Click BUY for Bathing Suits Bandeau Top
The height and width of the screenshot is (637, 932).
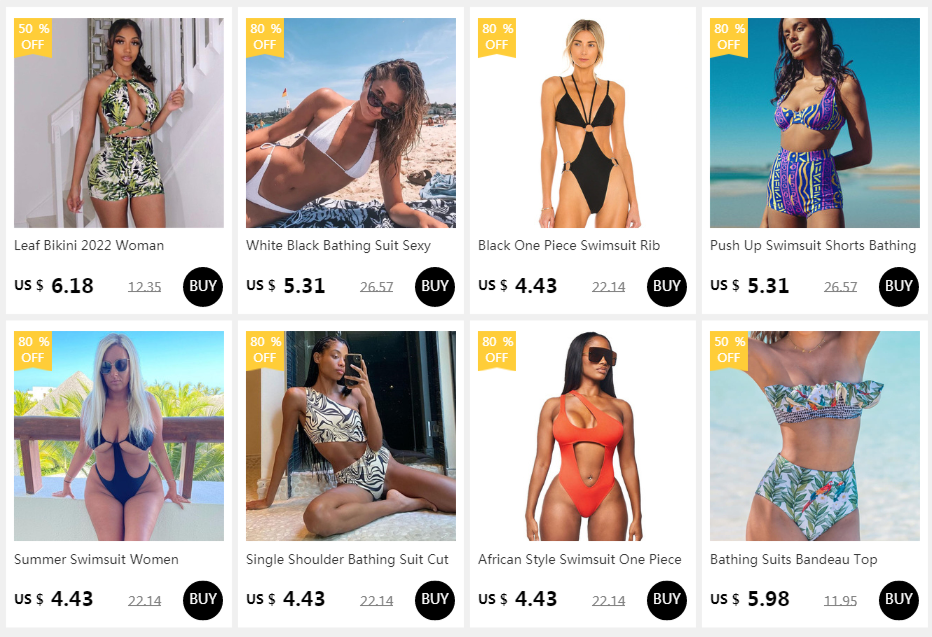[898, 600]
